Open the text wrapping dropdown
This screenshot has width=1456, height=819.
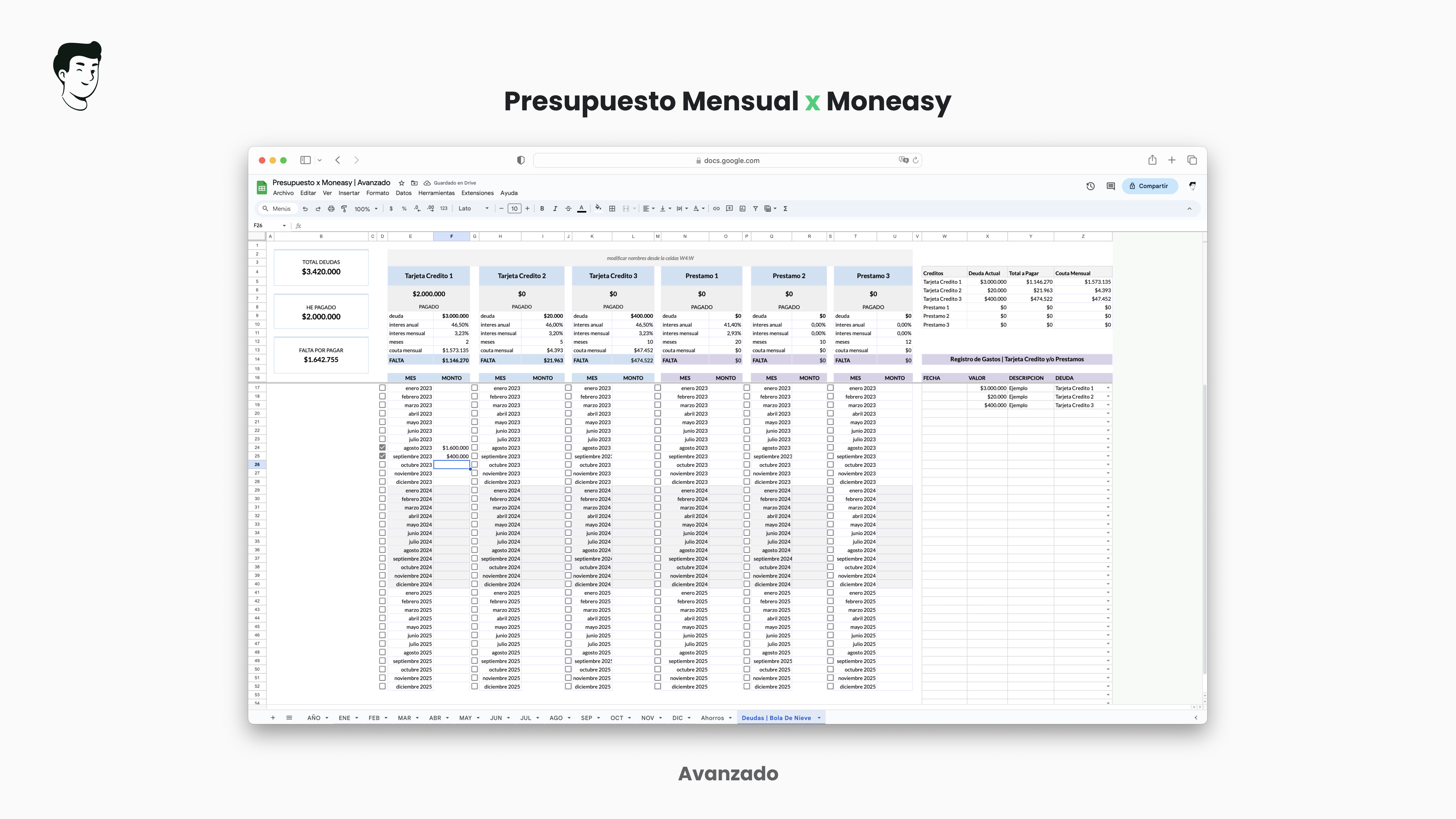(x=682, y=208)
